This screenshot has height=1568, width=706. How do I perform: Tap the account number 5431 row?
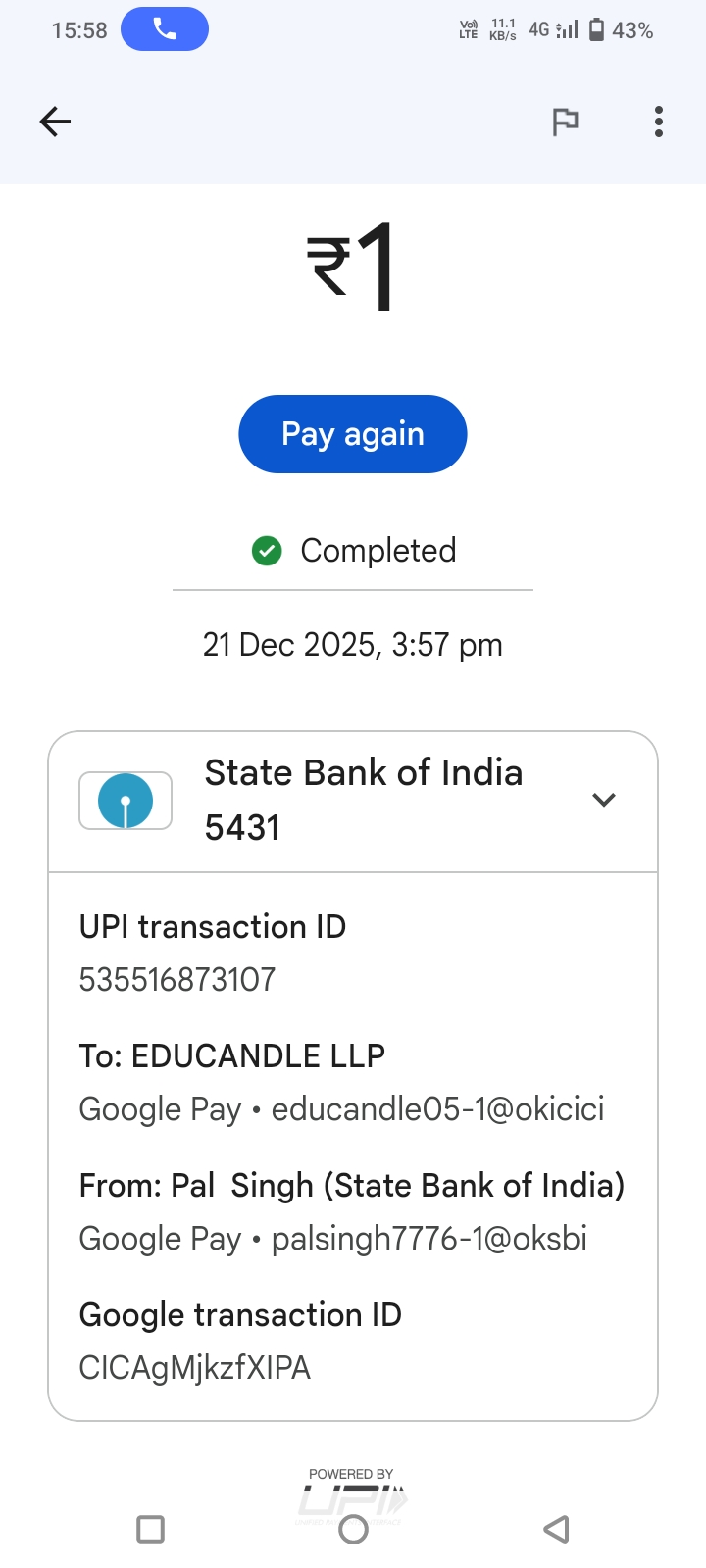coord(242,827)
